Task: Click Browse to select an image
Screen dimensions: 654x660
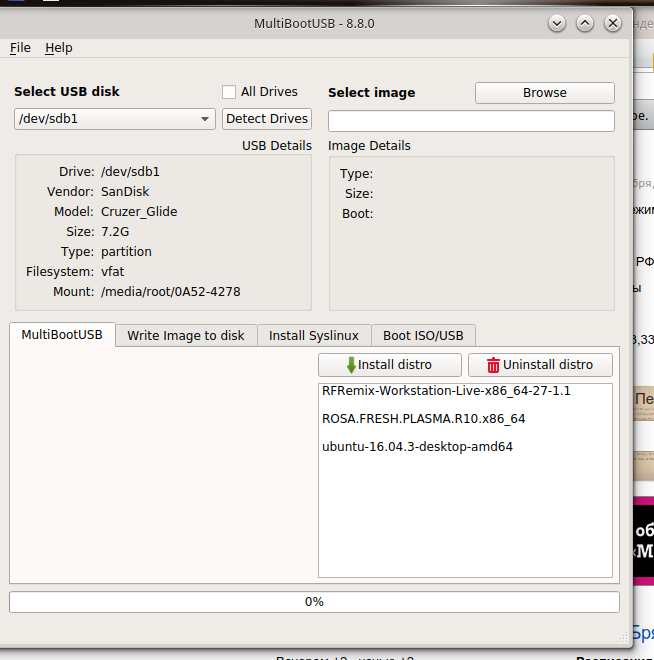Action: pyautogui.click(x=544, y=93)
